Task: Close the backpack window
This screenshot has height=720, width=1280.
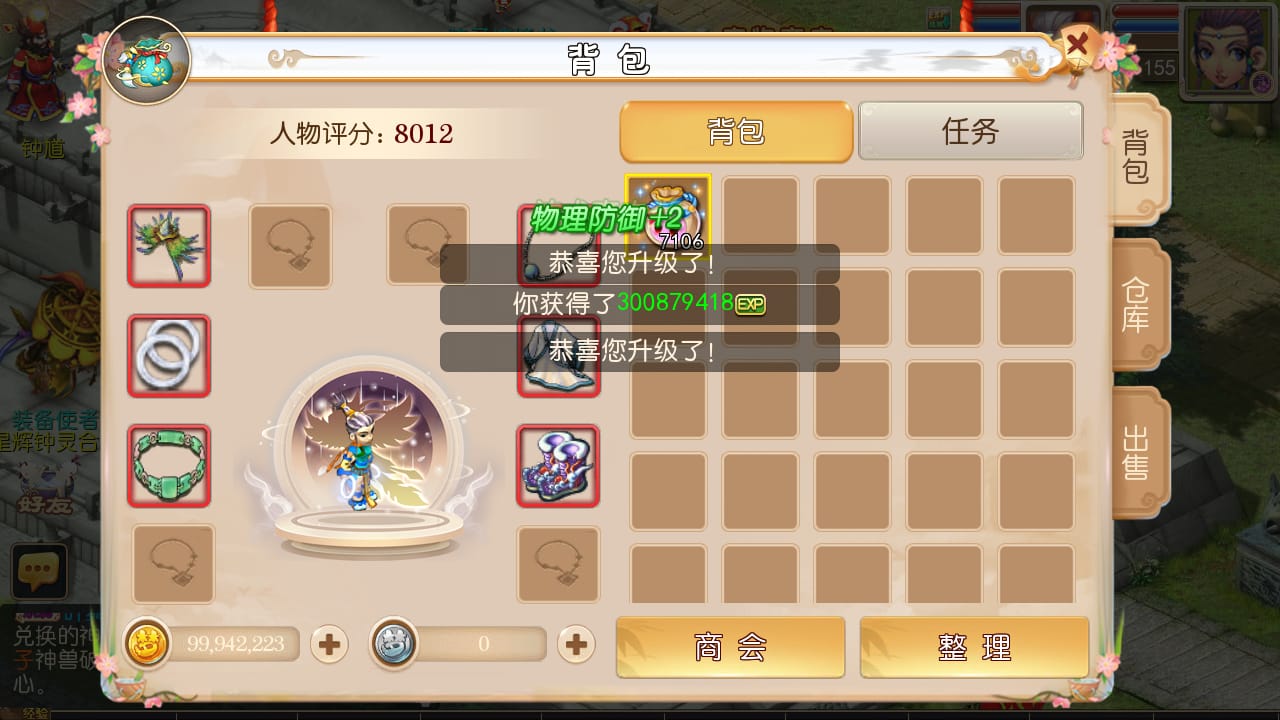Action: pyautogui.click(x=1077, y=45)
